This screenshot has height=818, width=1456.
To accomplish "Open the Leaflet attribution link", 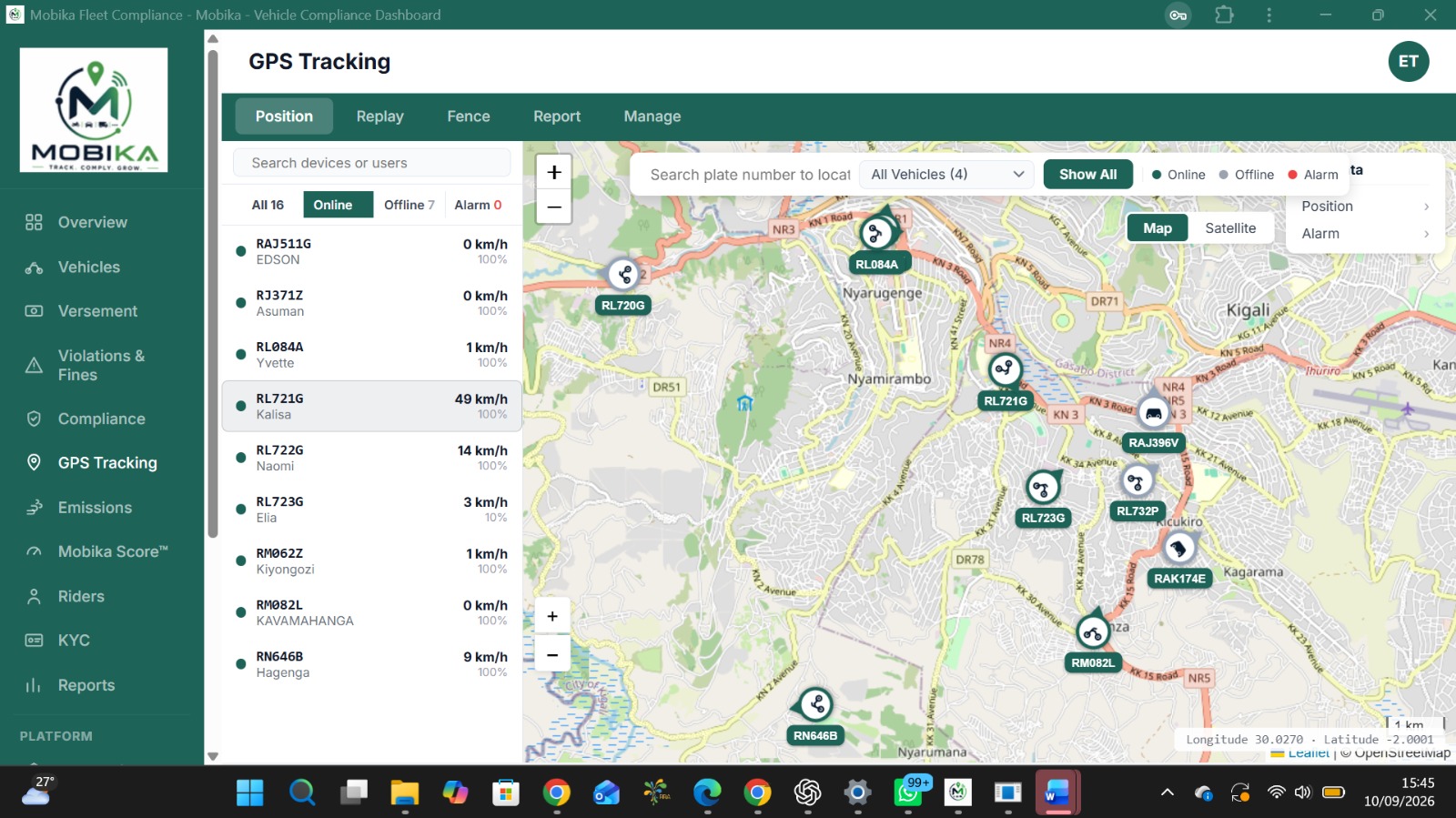I will 1309,753.
